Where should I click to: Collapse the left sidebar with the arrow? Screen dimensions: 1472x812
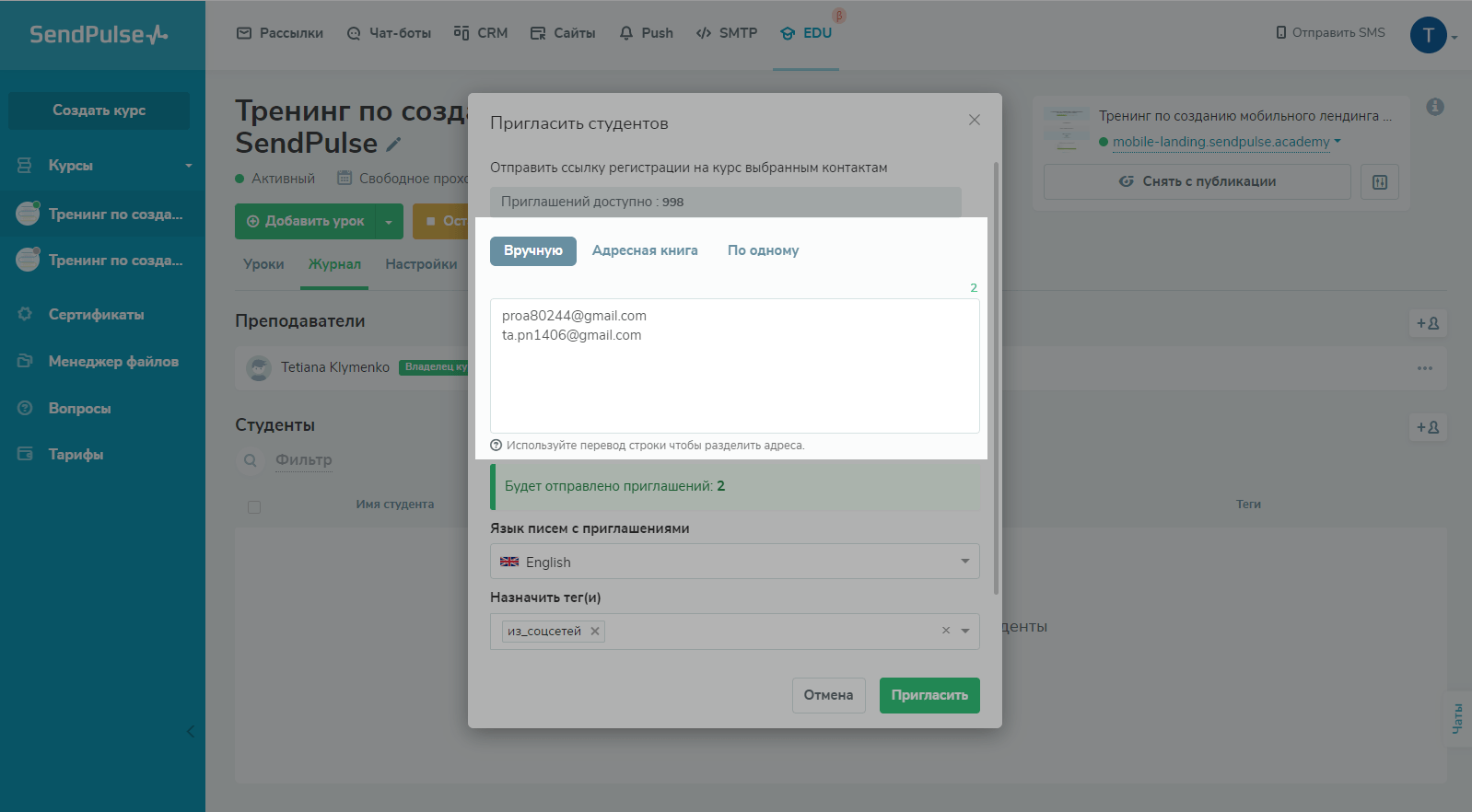click(x=191, y=732)
